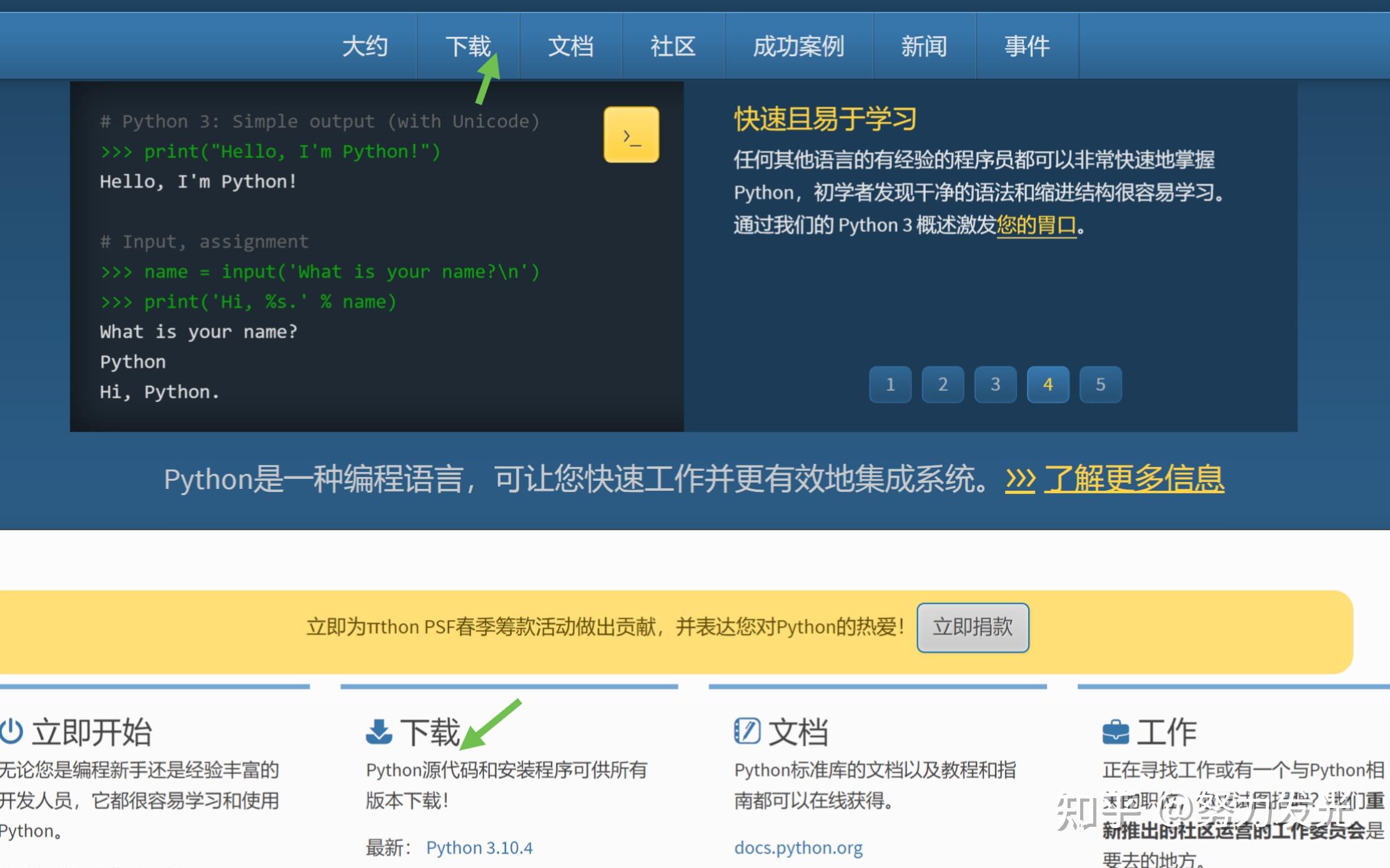Image resolution: width=1390 pixels, height=868 pixels.
Task: Open the Python 3.10.4 download link
Action: (479, 847)
